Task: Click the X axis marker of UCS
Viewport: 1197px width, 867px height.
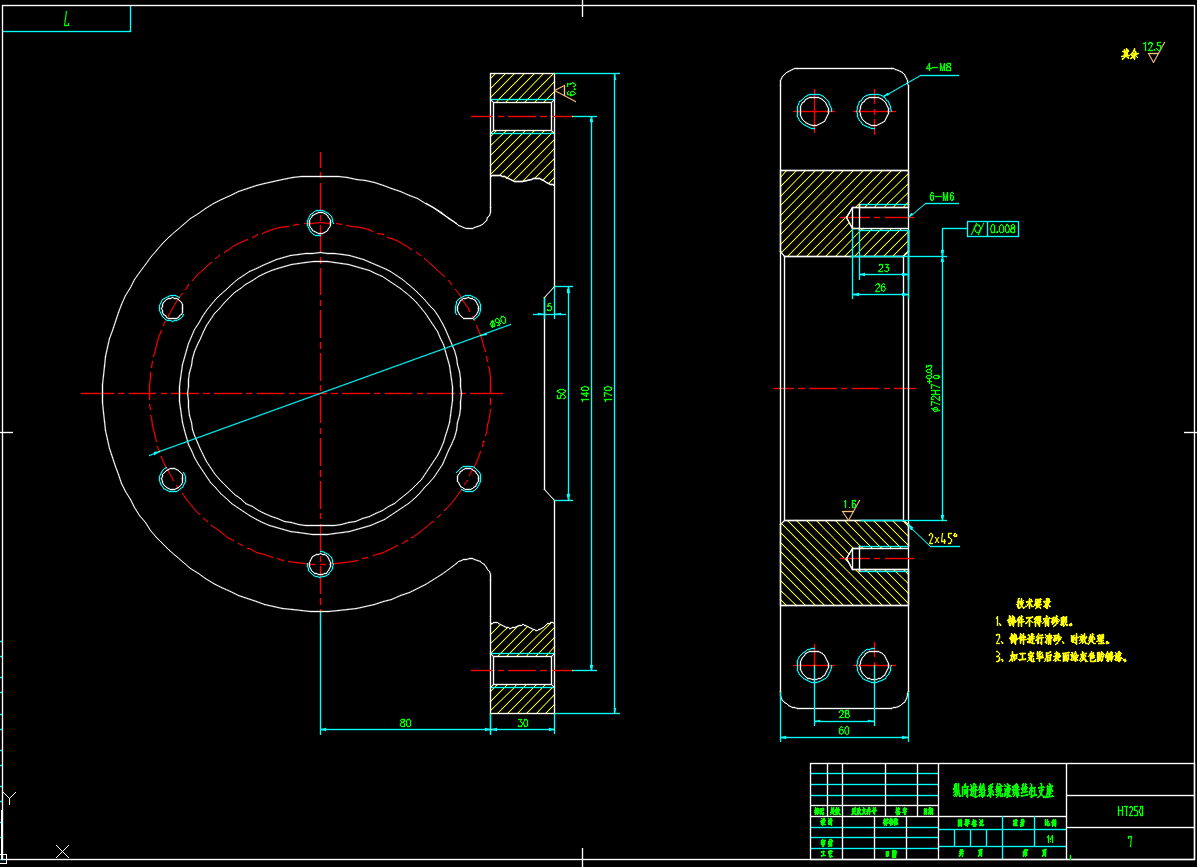Action: (x=63, y=851)
